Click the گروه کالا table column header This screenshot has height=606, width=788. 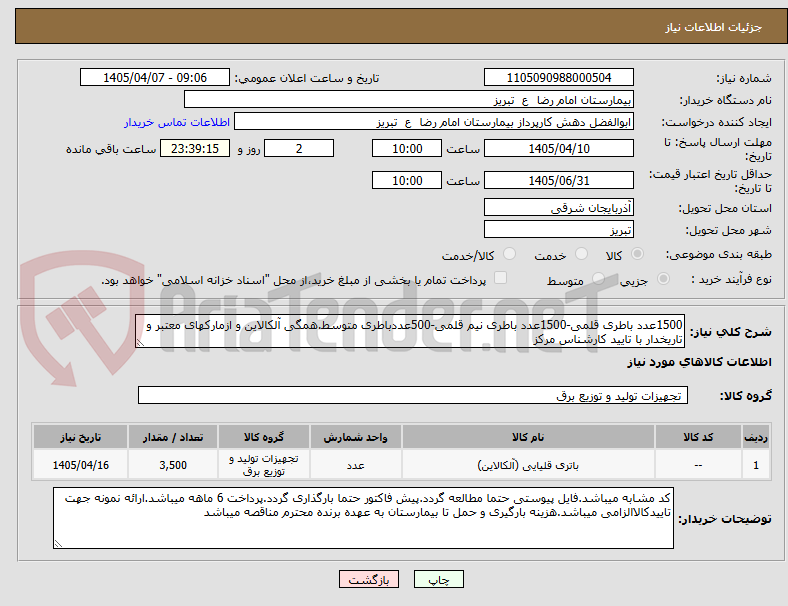264,437
